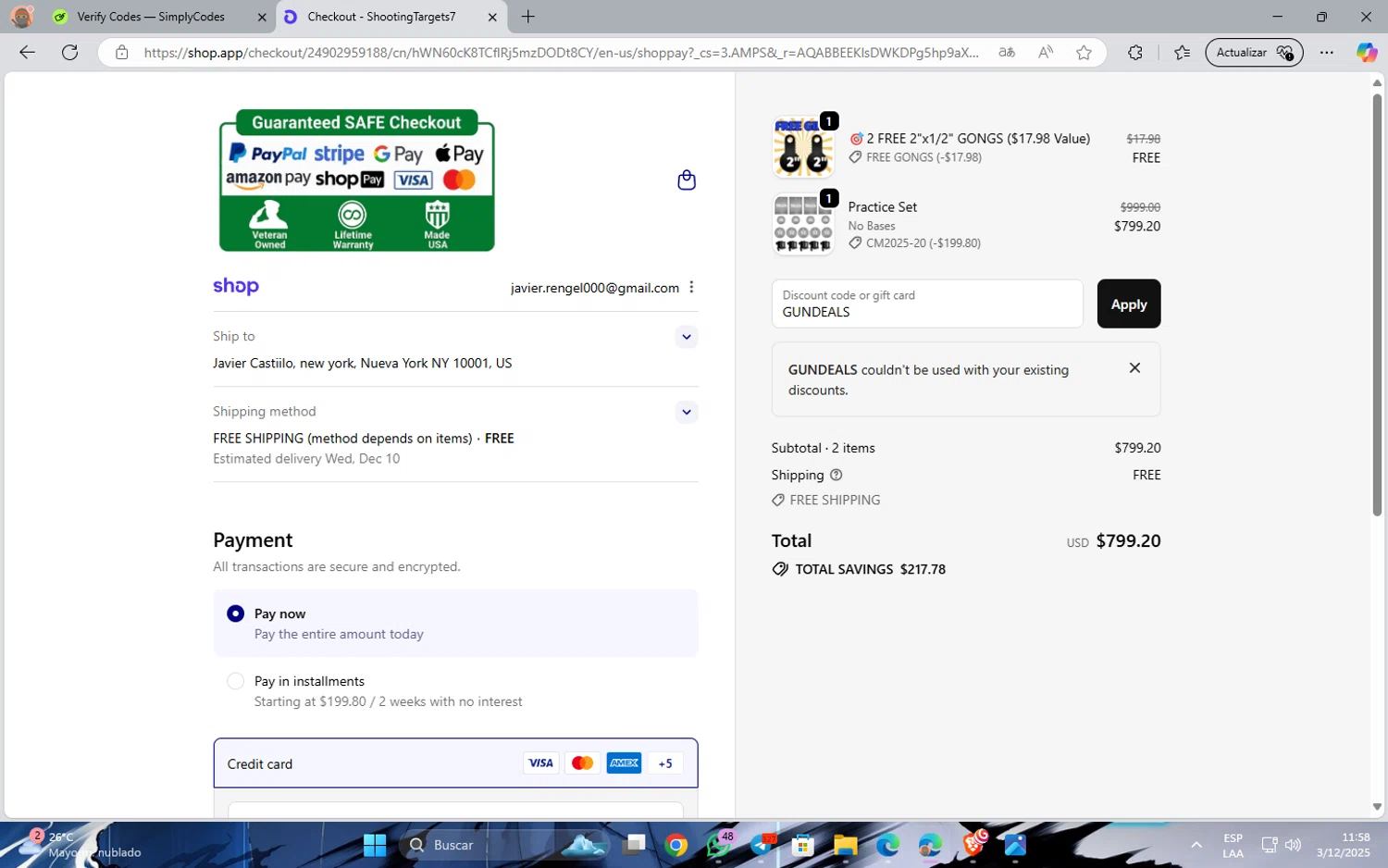Show hidden system tray icons

pos(1196,845)
